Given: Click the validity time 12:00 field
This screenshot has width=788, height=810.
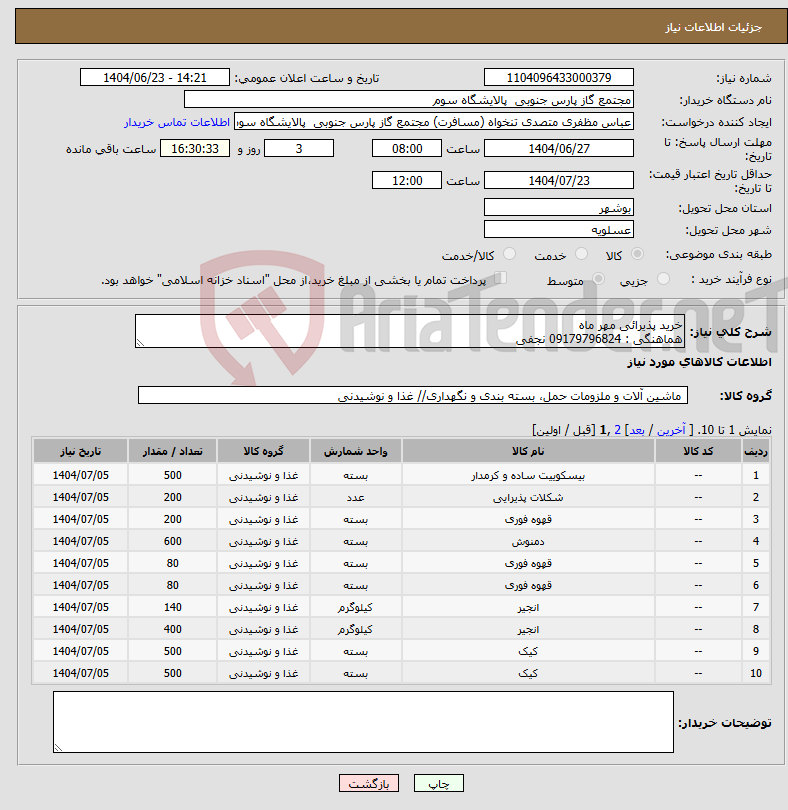Looking at the screenshot, I should [407, 180].
